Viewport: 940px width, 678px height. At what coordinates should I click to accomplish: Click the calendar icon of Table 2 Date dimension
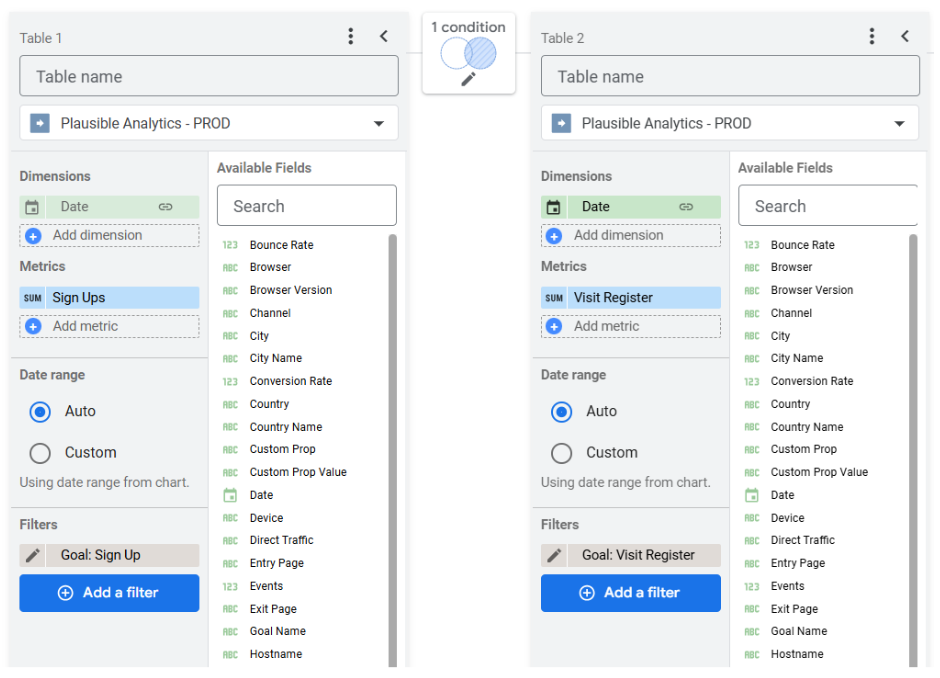(x=553, y=207)
